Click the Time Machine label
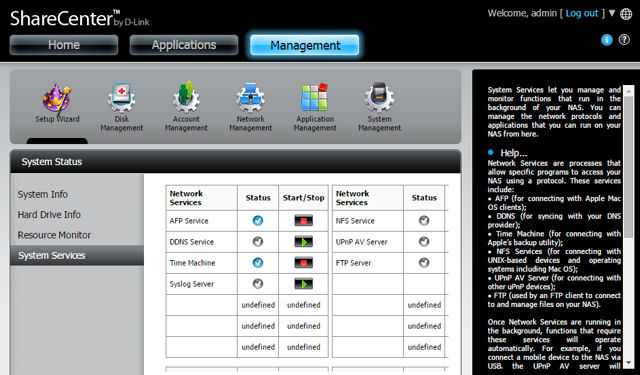 coord(192,263)
